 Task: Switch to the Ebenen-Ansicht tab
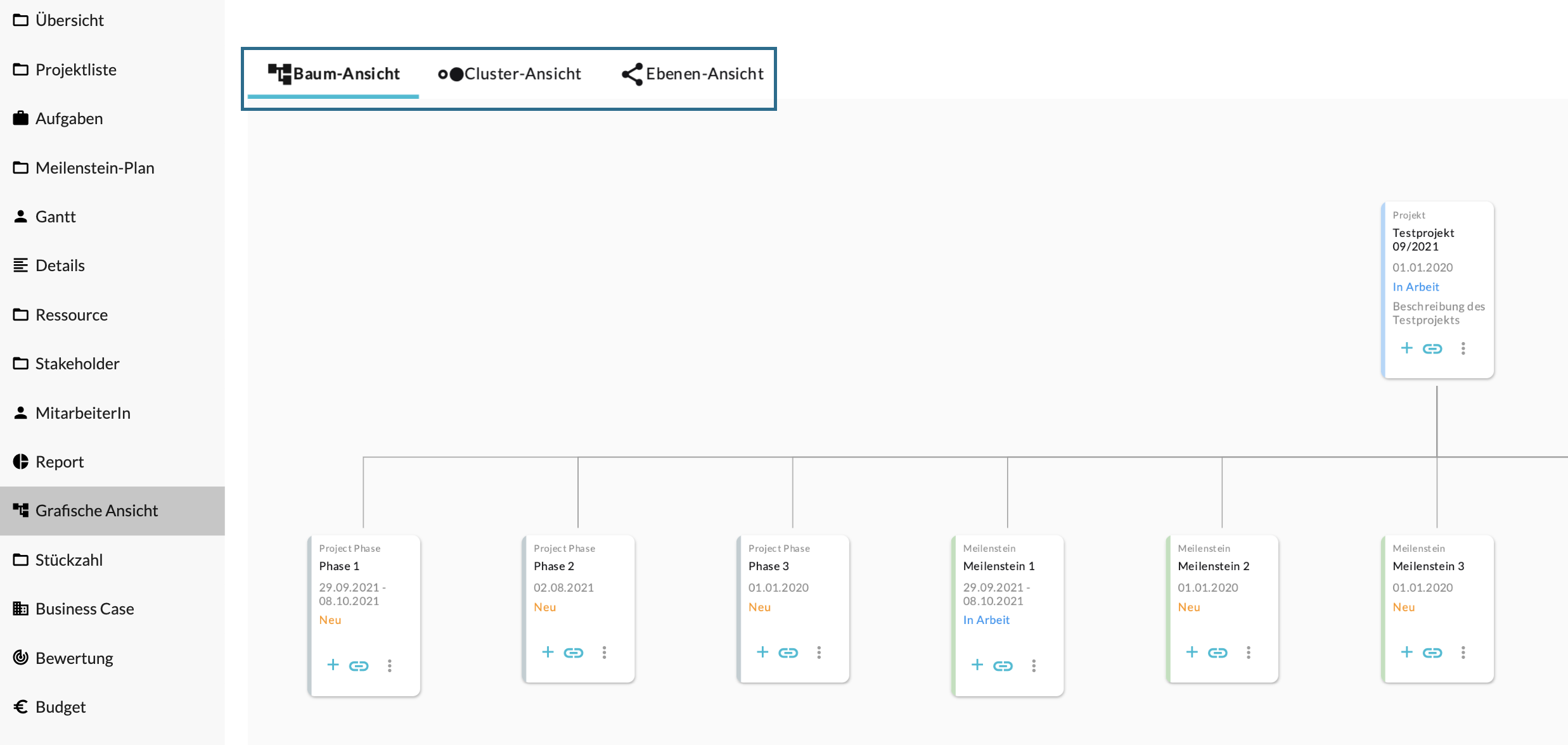pos(692,74)
